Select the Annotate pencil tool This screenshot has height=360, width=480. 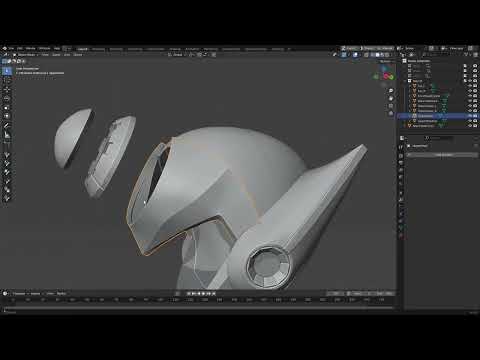7,126
